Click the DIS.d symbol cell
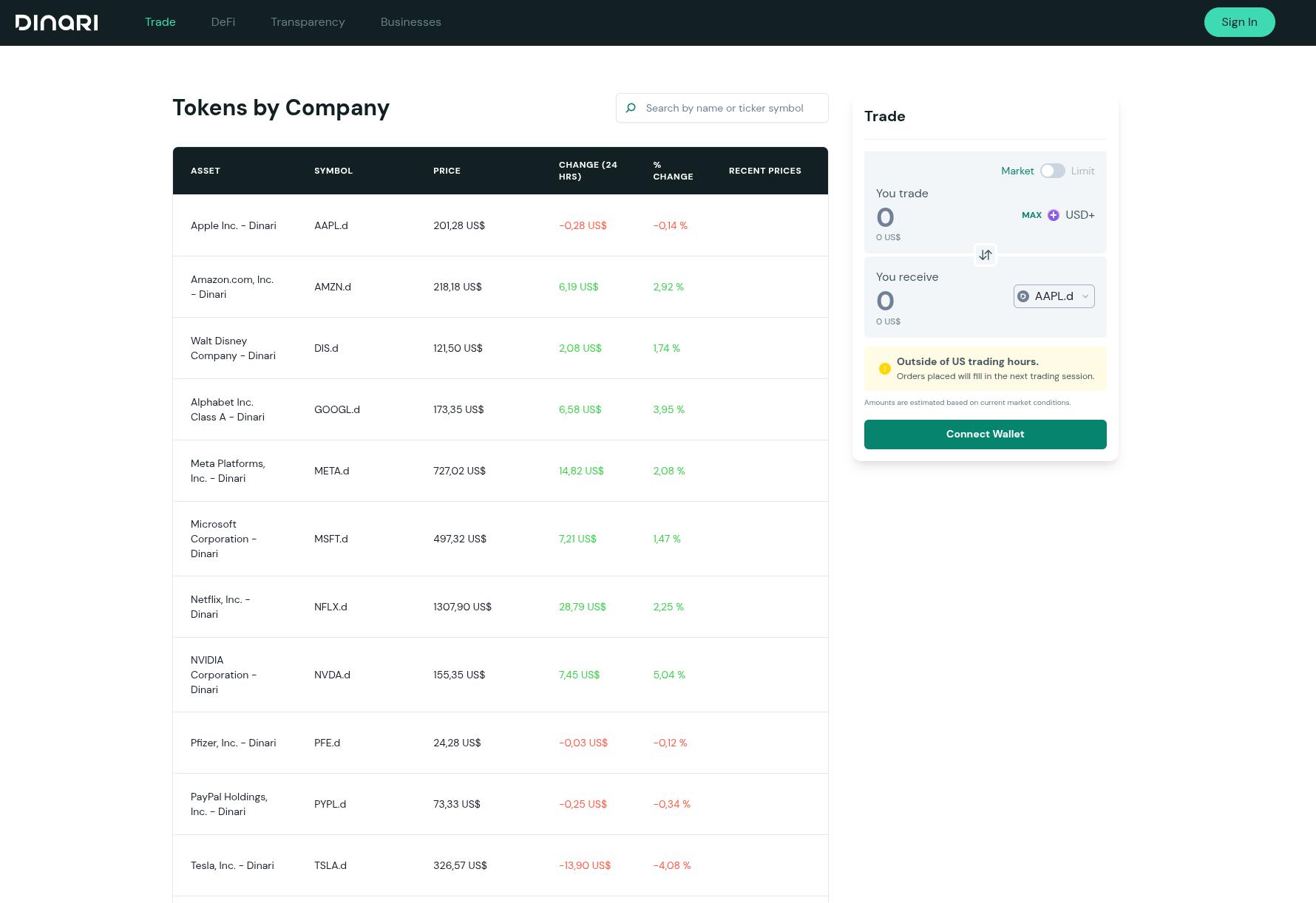This screenshot has width=1316, height=903. (326, 348)
